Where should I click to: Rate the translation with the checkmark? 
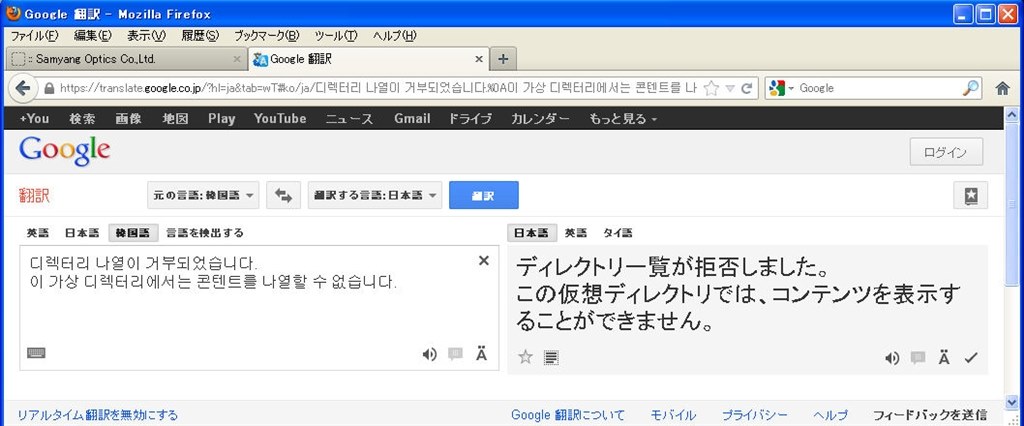[x=971, y=358]
